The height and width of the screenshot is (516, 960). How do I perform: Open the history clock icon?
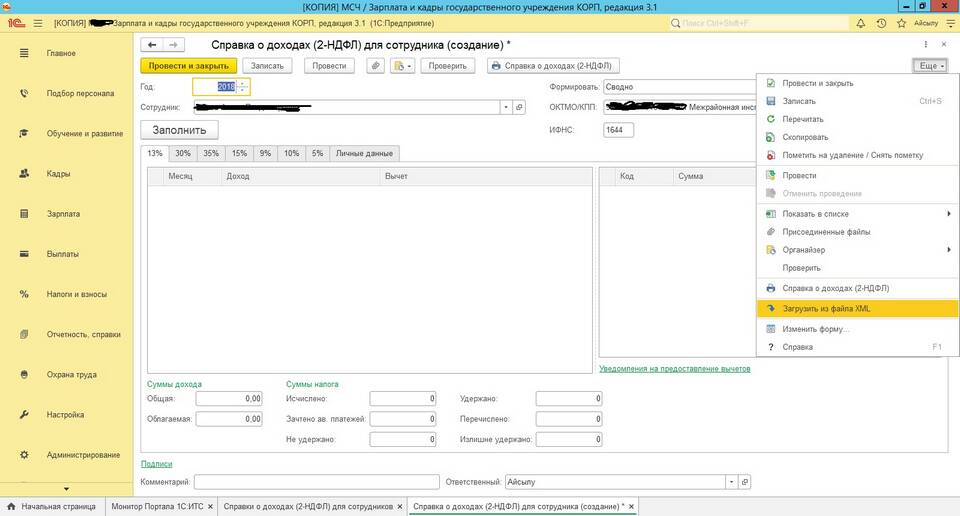point(881,23)
